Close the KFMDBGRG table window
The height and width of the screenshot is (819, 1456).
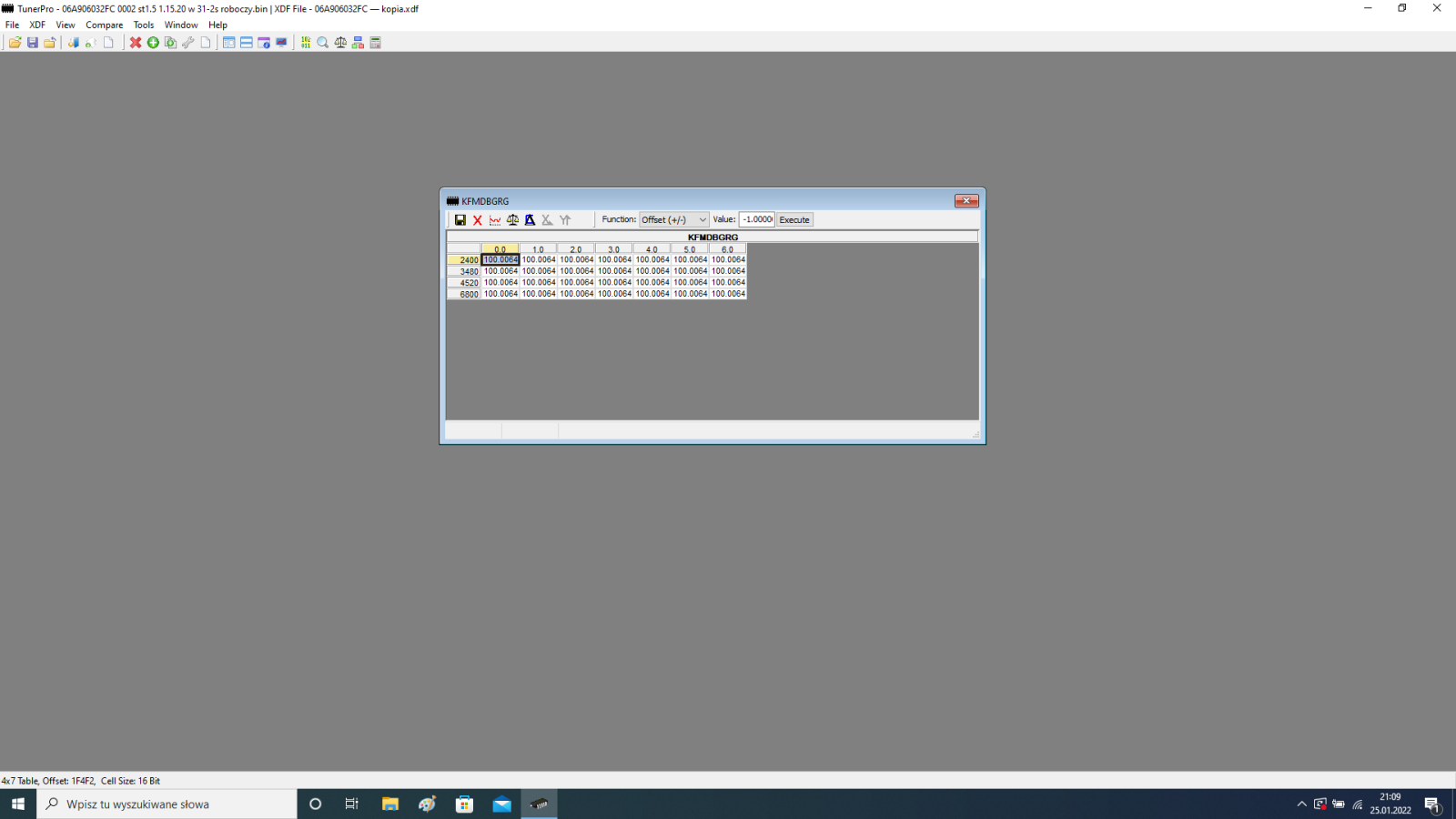tap(966, 201)
